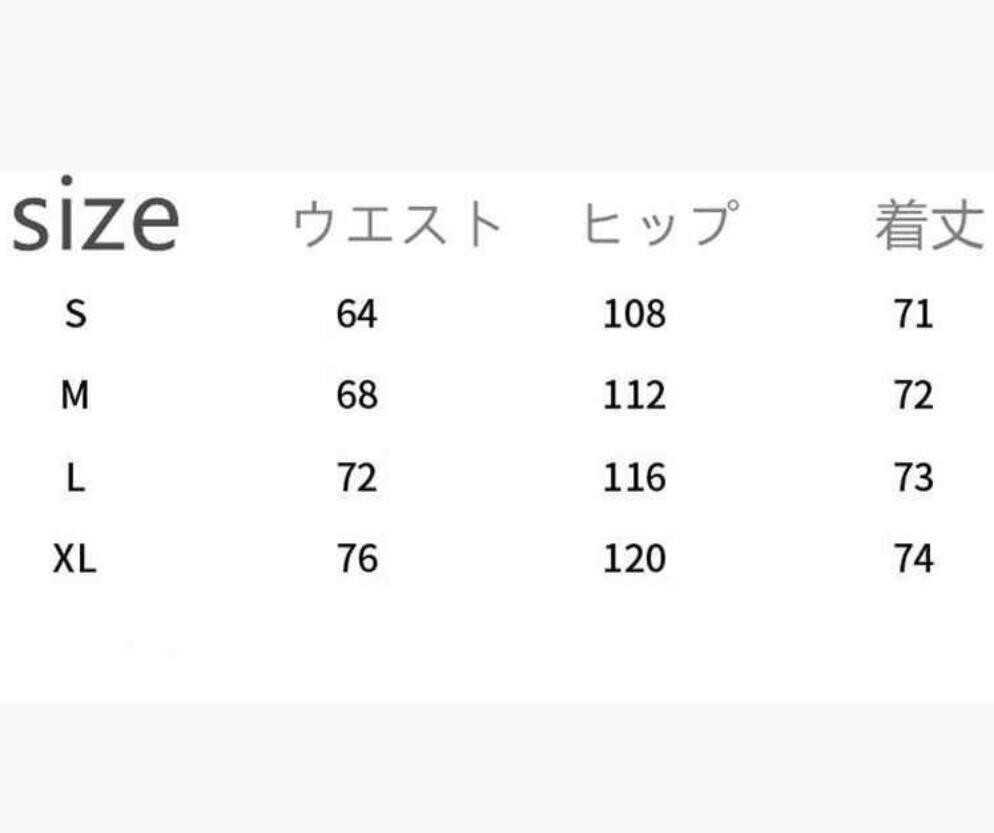
Task: Click length value 73 for size L
Action: [913, 478]
